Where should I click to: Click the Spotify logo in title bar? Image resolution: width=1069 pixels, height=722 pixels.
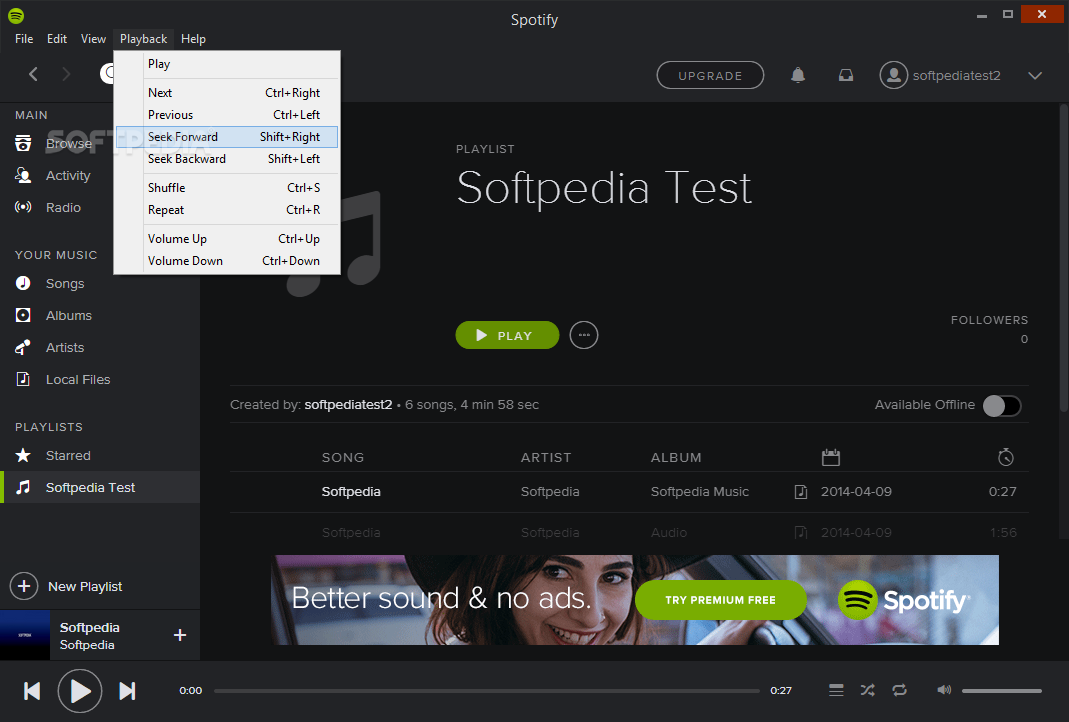point(16,15)
